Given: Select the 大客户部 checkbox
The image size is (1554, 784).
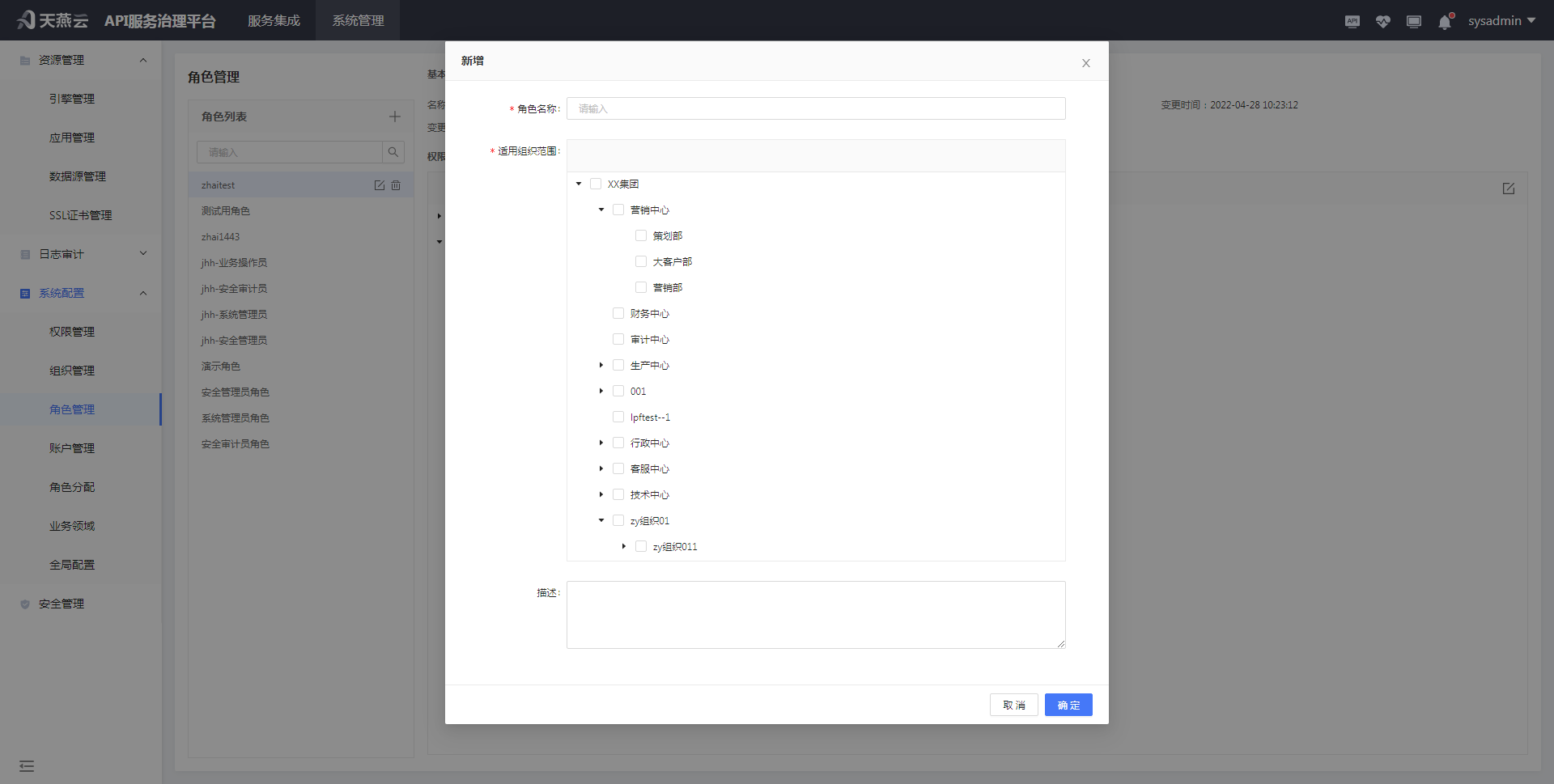Looking at the screenshot, I should pyautogui.click(x=641, y=261).
